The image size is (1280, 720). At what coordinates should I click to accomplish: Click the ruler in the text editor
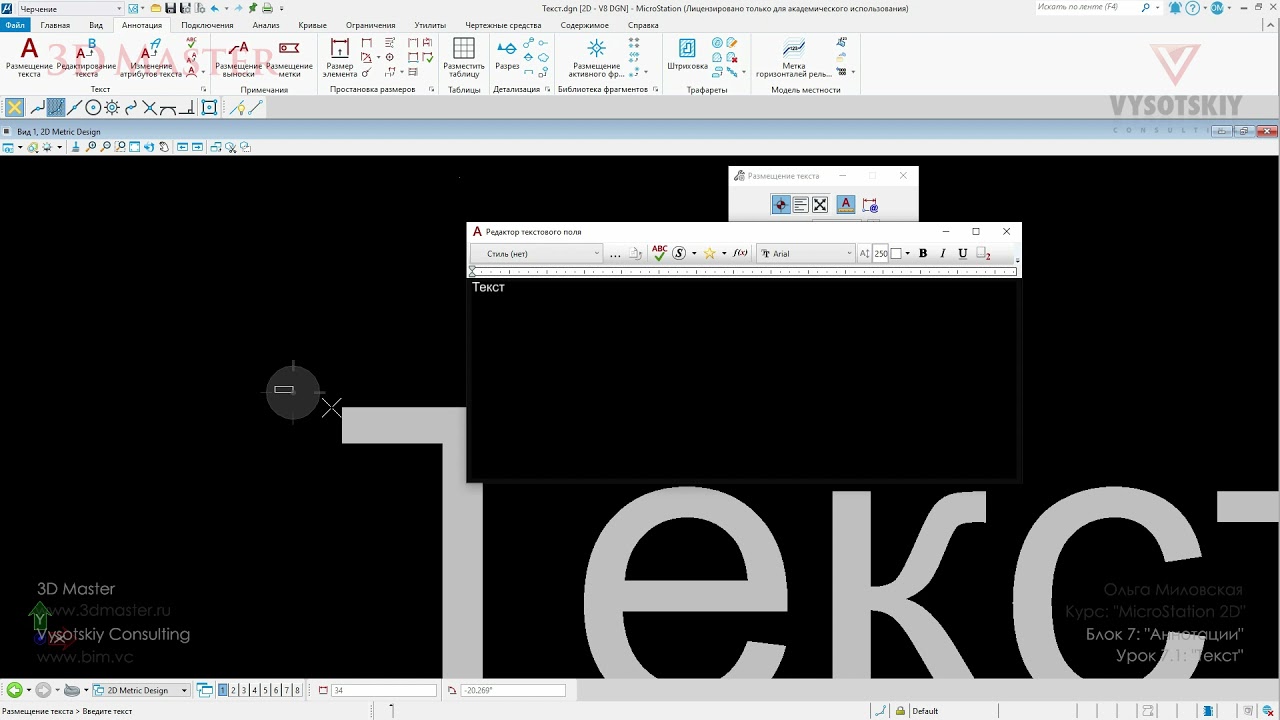pos(744,271)
